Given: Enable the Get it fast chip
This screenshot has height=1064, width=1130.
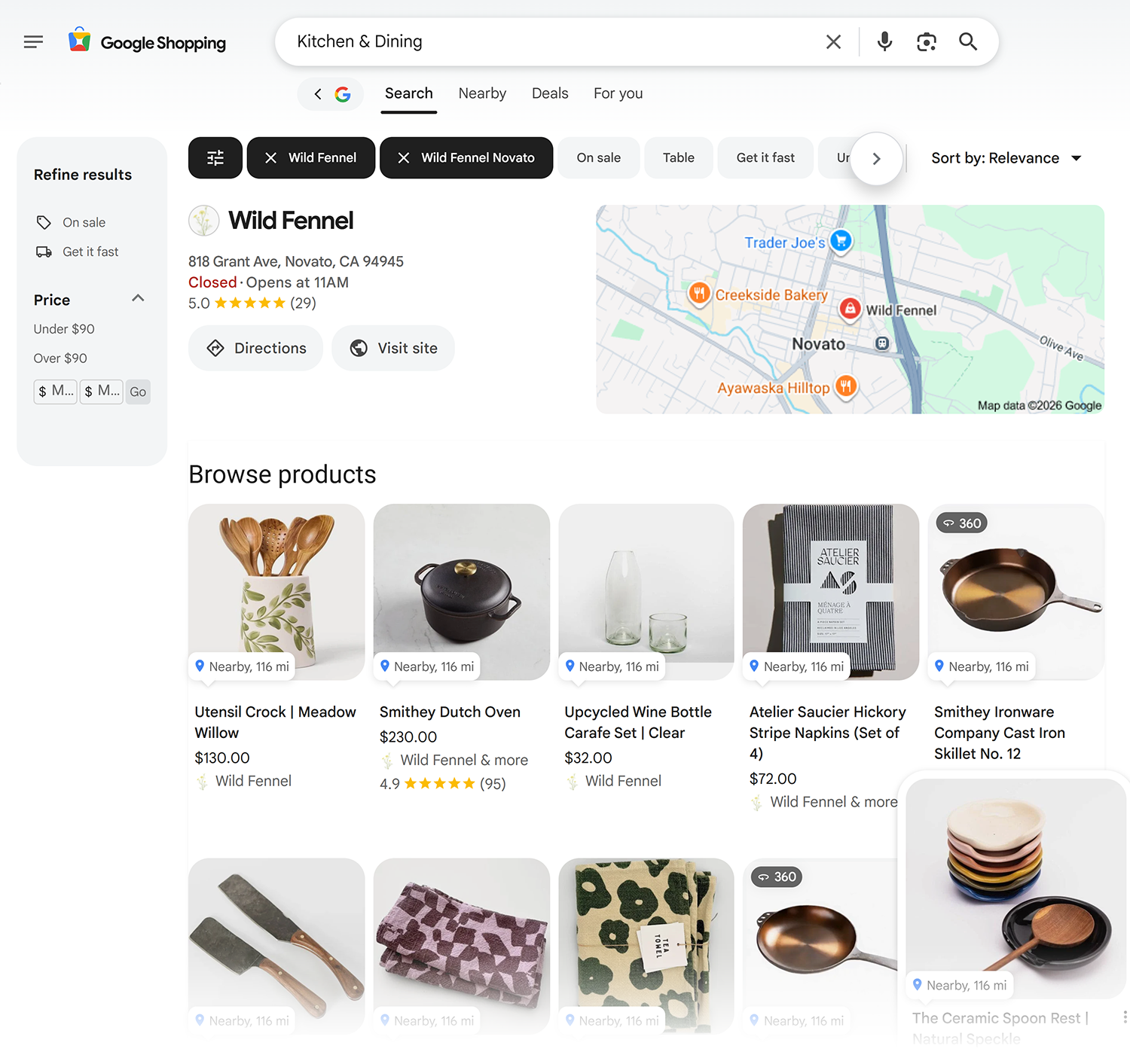Looking at the screenshot, I should [x=765, y=158].
